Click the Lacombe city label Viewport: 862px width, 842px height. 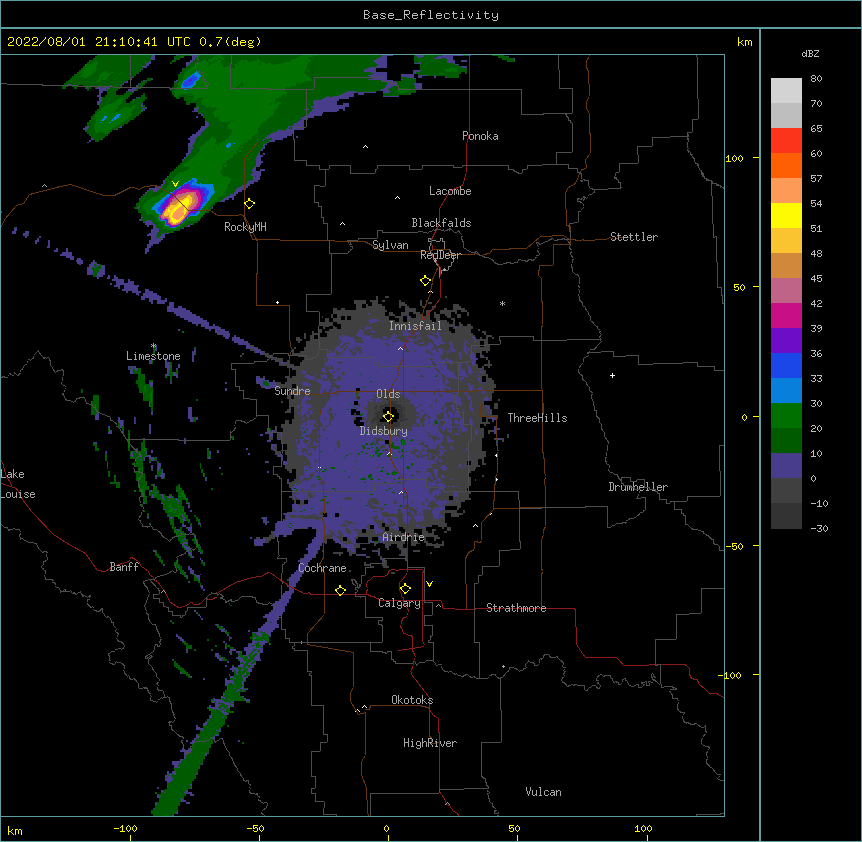pyautogui.click(x=450, y=191)
